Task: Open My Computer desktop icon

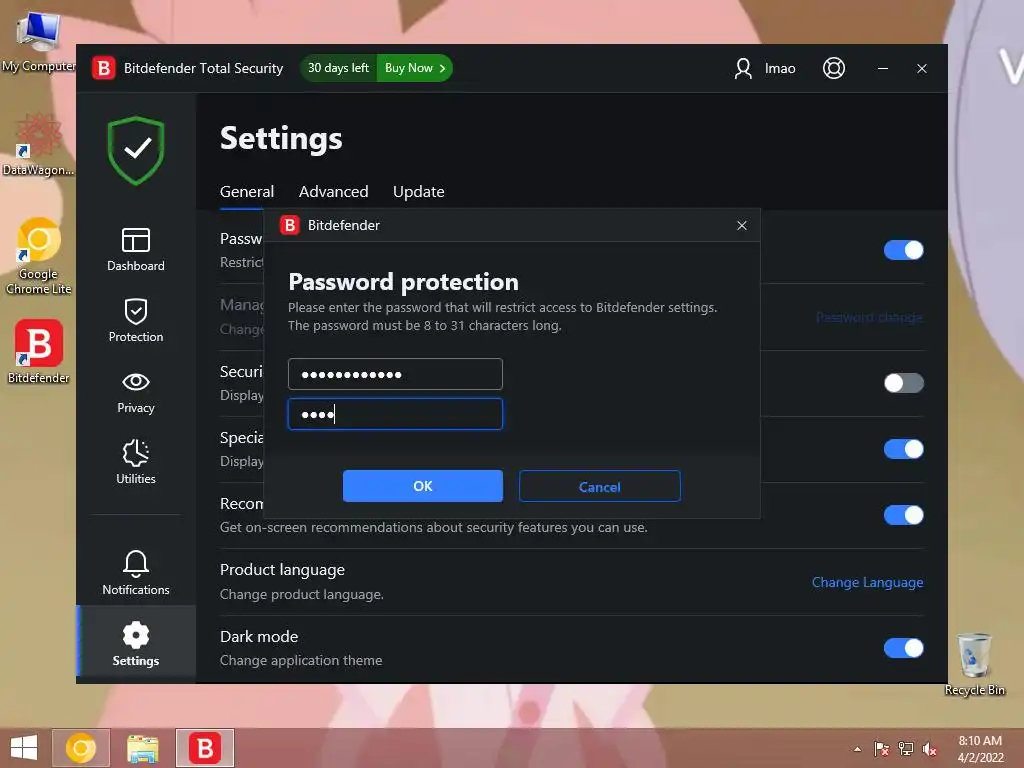Action: click(x=38, y=42)
